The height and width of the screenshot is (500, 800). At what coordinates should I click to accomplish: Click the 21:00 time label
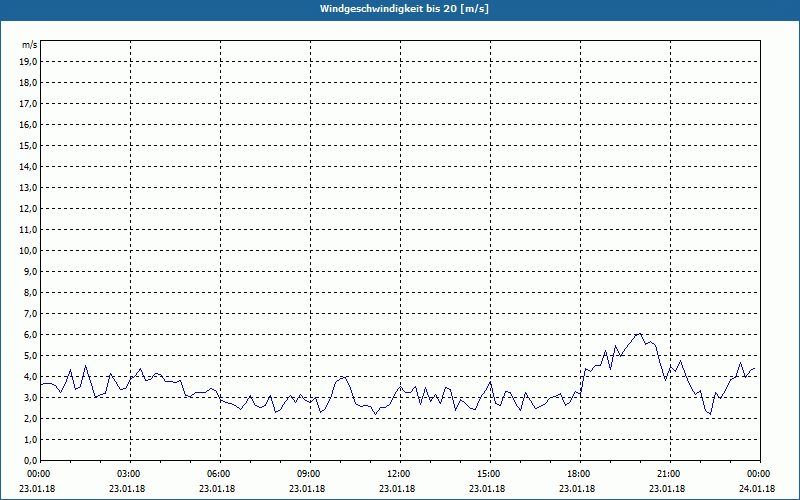pos(670,474)
